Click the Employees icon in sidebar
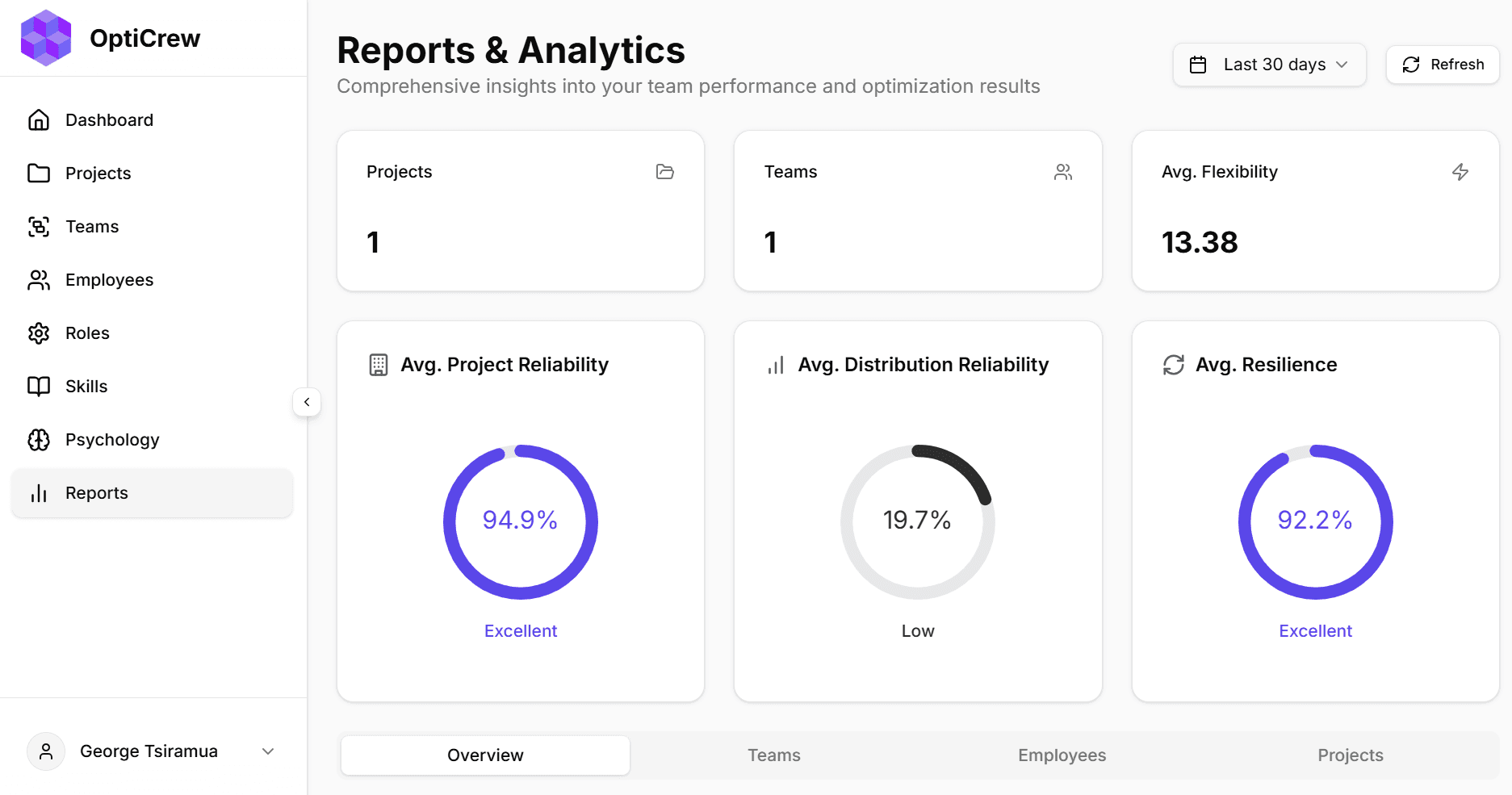1512x795 pixels. [x=39, y=279]
